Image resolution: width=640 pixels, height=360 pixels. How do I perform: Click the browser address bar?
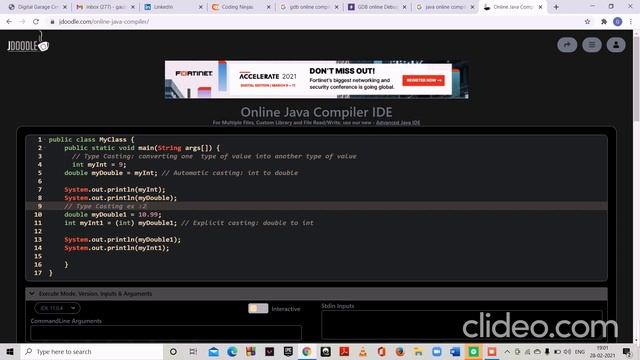(314, 22)
